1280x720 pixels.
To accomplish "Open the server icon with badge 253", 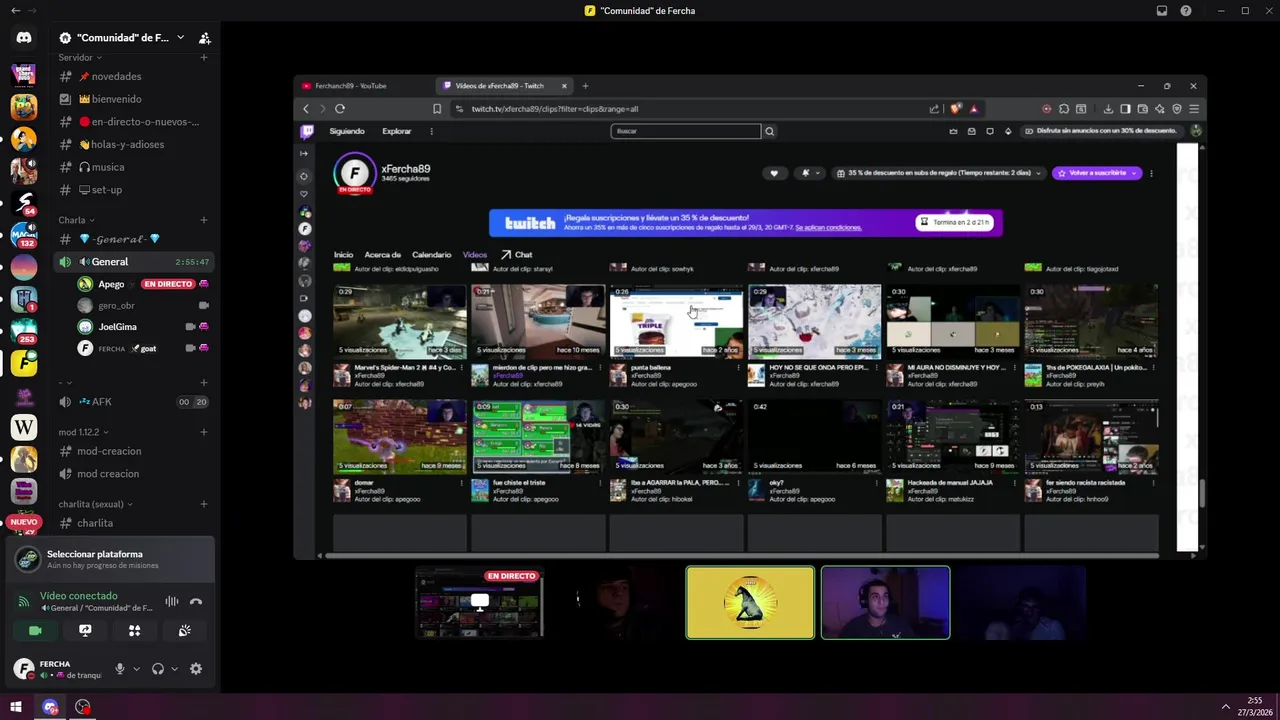I will click(24, 330).
